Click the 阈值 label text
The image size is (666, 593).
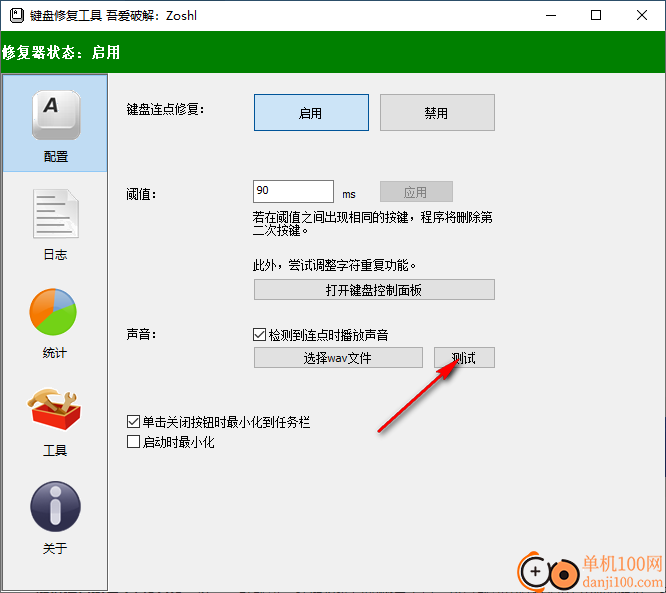tap(141, 195)
